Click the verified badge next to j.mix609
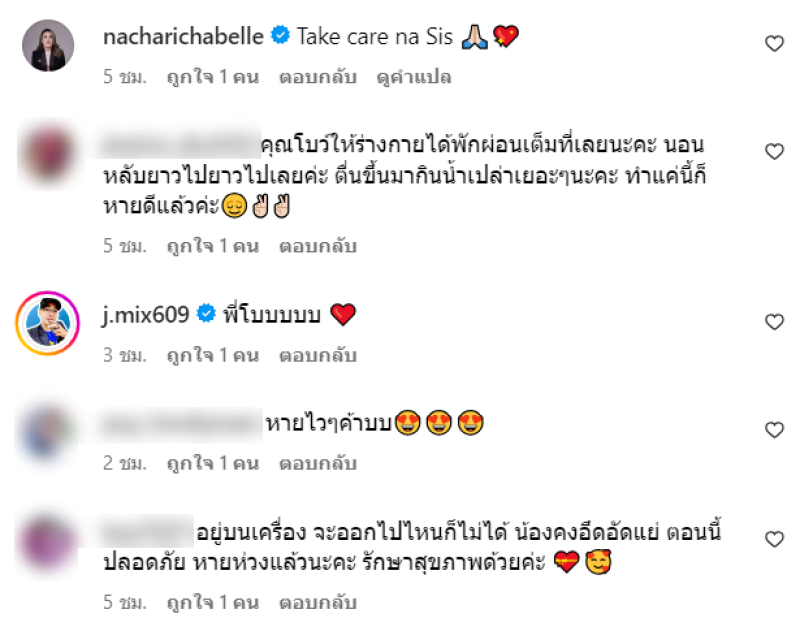800x631 pixels. point(206,313)
